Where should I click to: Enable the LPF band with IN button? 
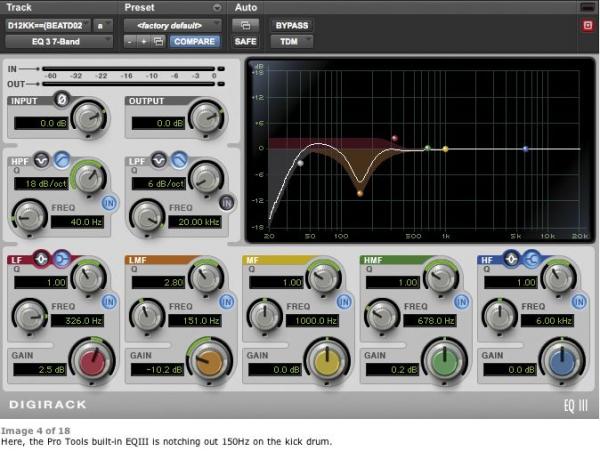coord(227,204)
